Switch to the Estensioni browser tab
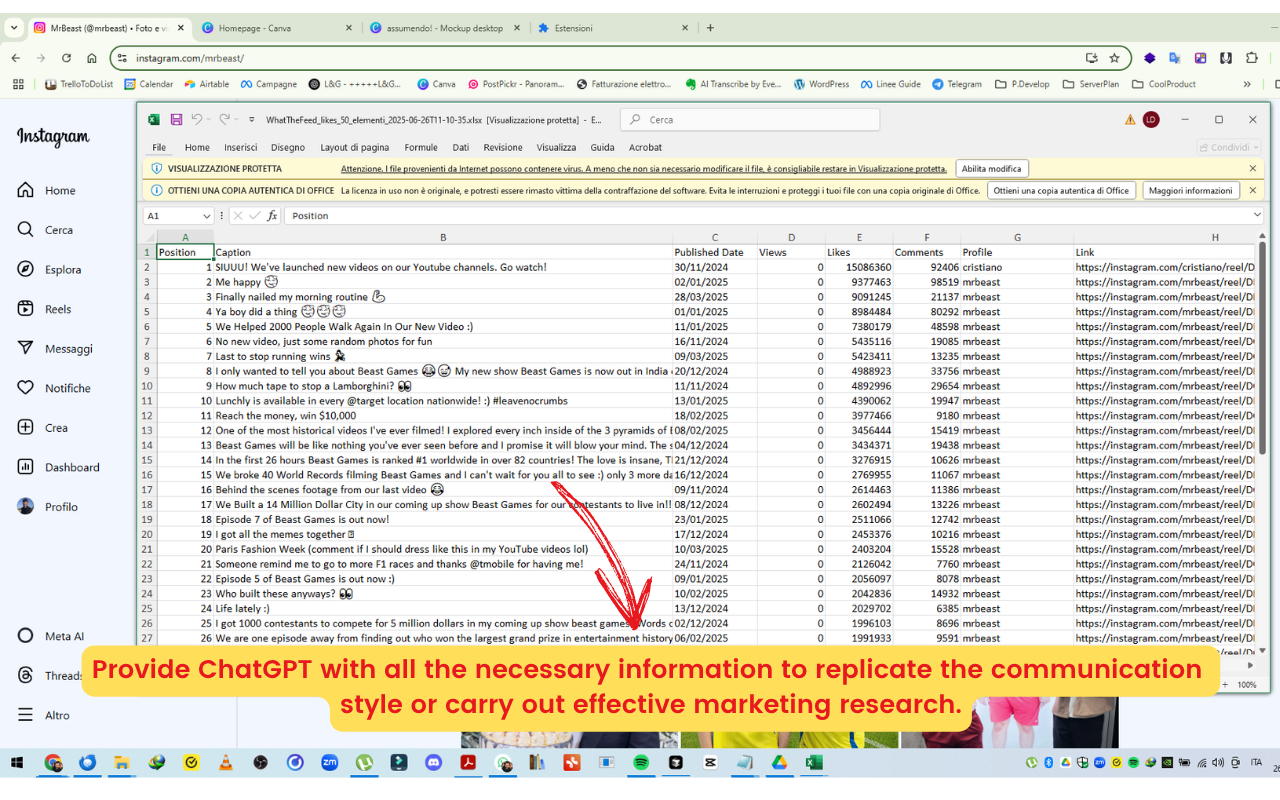Screen dimensions: 1280x800 [x=612, y=28]
